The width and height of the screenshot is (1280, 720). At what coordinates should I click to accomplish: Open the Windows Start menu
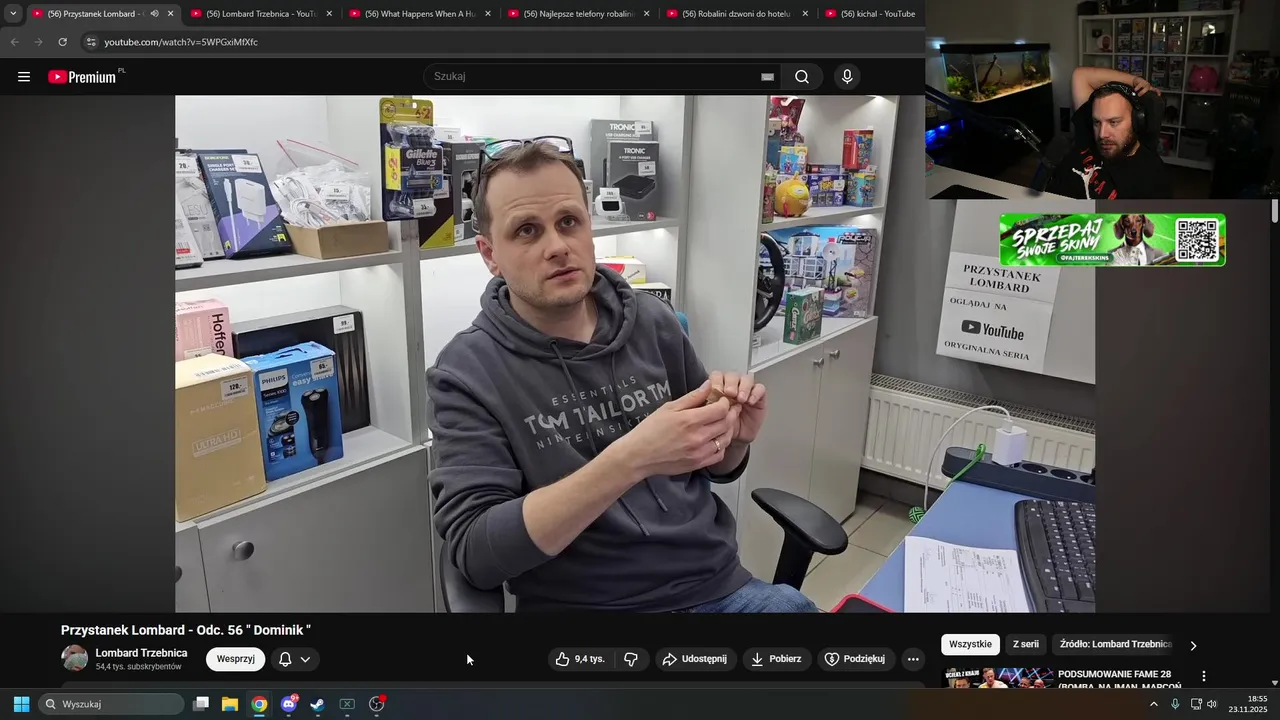(x=21, y=704)
